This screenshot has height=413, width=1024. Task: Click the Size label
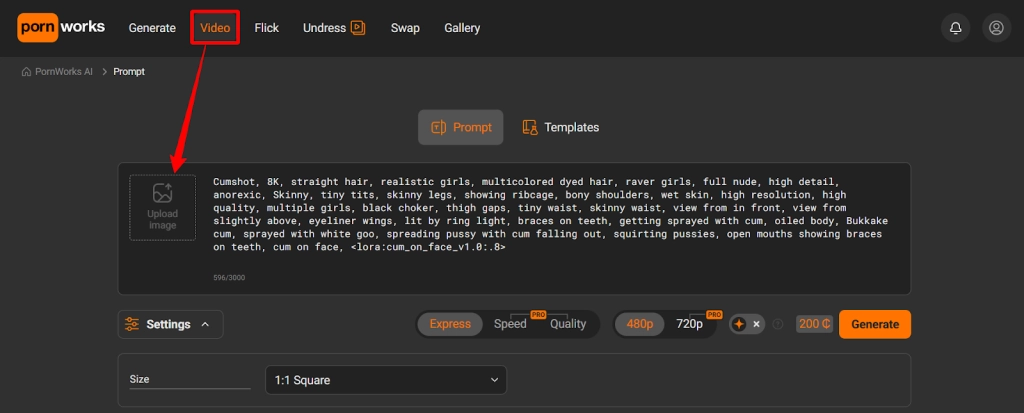click(x=139, y=379)
